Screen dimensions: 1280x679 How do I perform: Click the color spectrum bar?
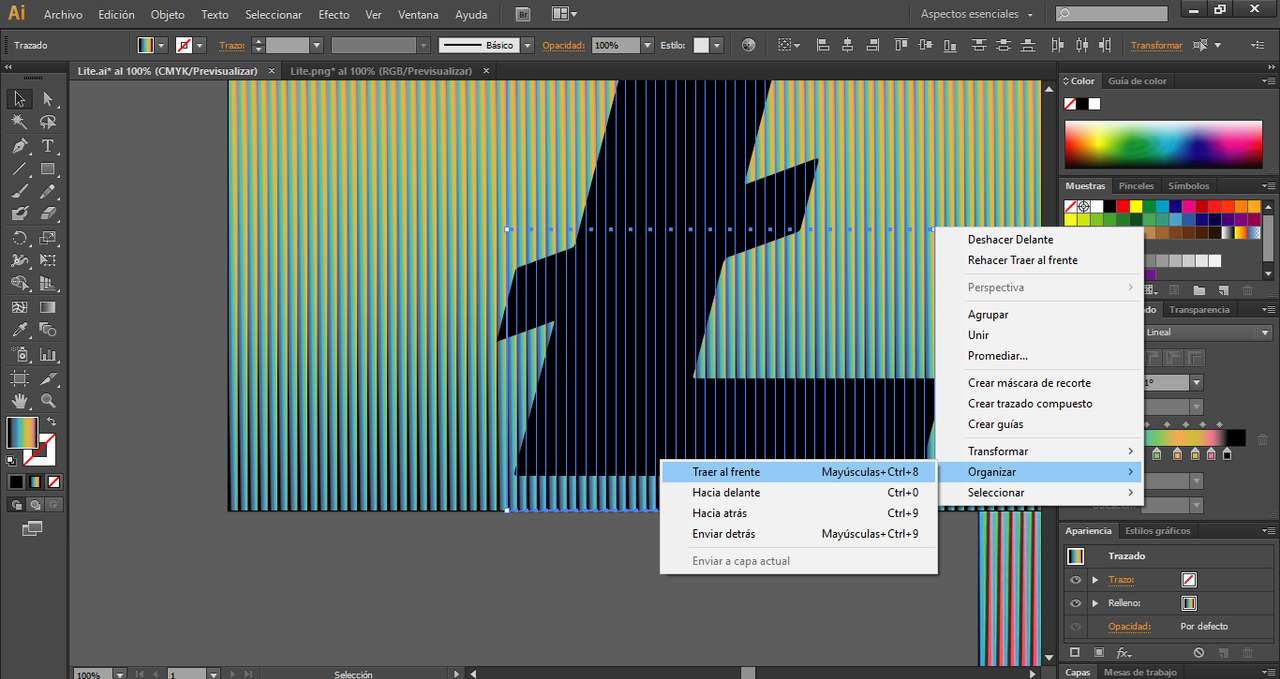point(1164,145)
